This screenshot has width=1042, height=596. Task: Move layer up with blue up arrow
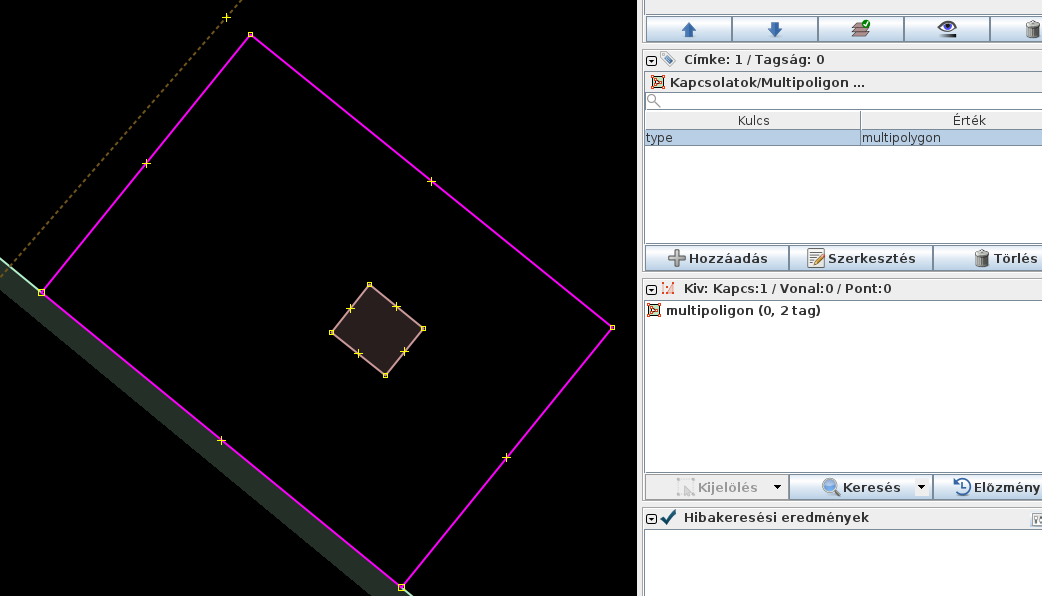[688, 29]
